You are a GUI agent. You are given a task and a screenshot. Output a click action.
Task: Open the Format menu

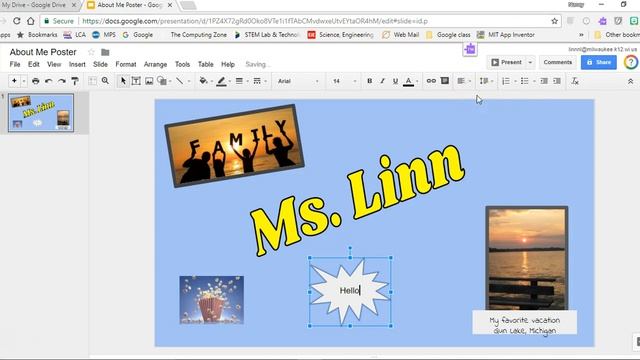(126, 64)
